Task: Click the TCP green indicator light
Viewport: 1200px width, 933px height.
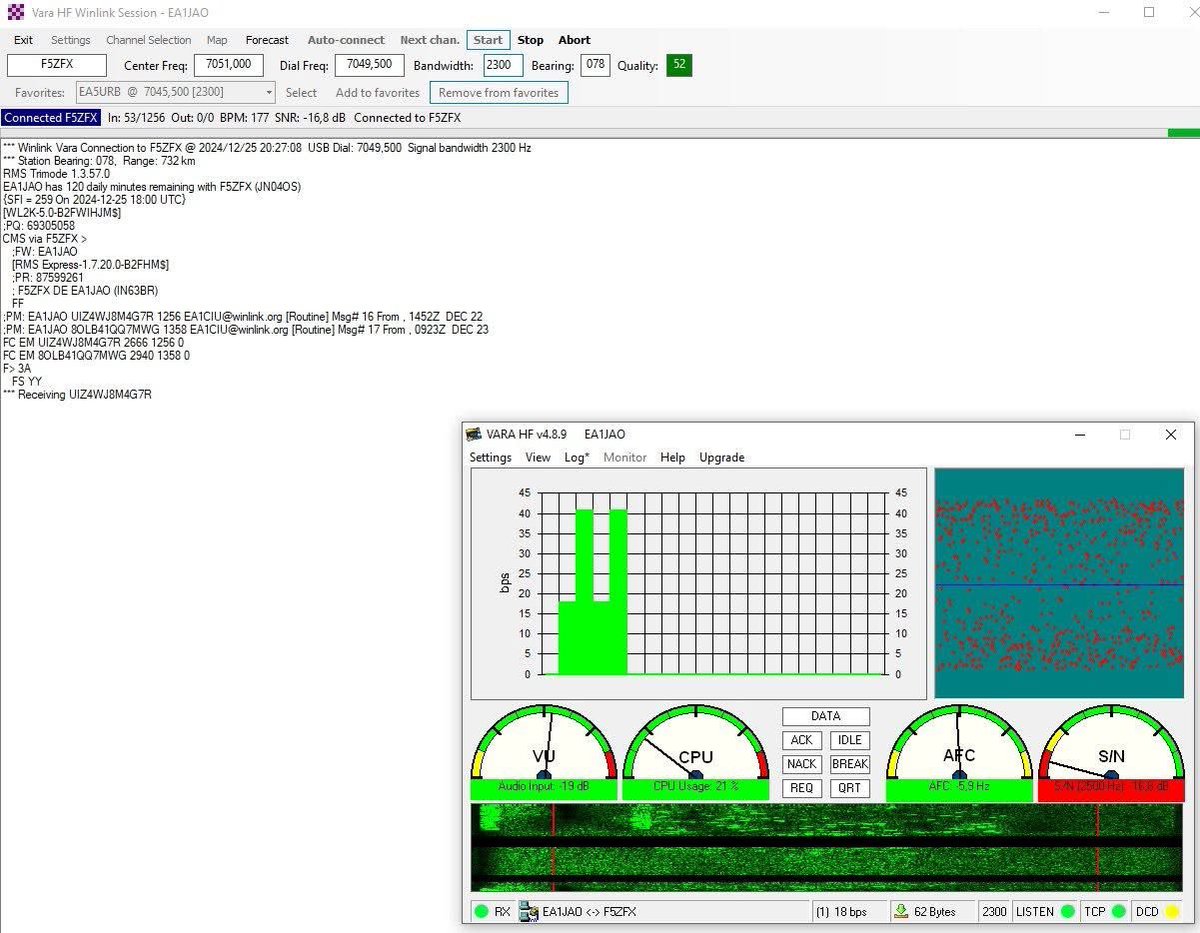Action: tap(1118, 912)
